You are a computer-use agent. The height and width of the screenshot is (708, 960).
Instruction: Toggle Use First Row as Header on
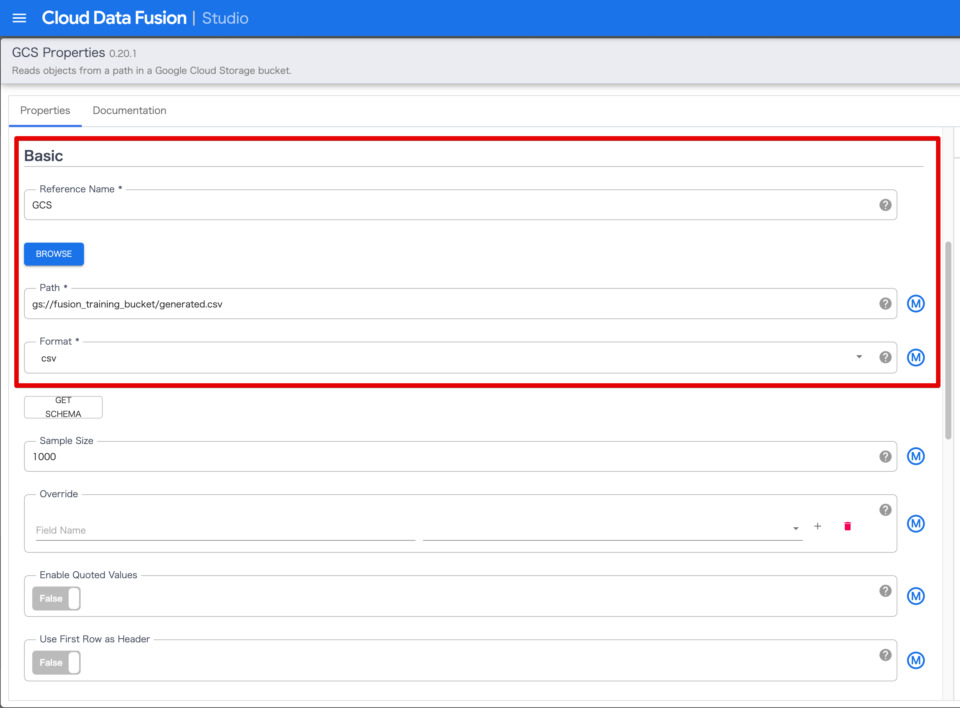56,661
